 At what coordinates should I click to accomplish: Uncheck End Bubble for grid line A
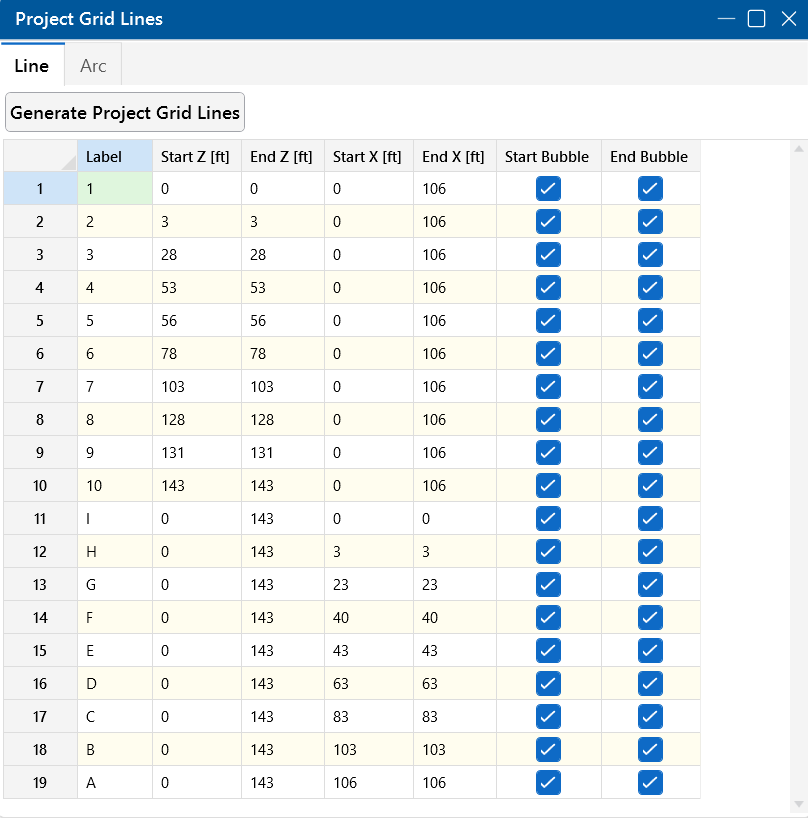650,783
